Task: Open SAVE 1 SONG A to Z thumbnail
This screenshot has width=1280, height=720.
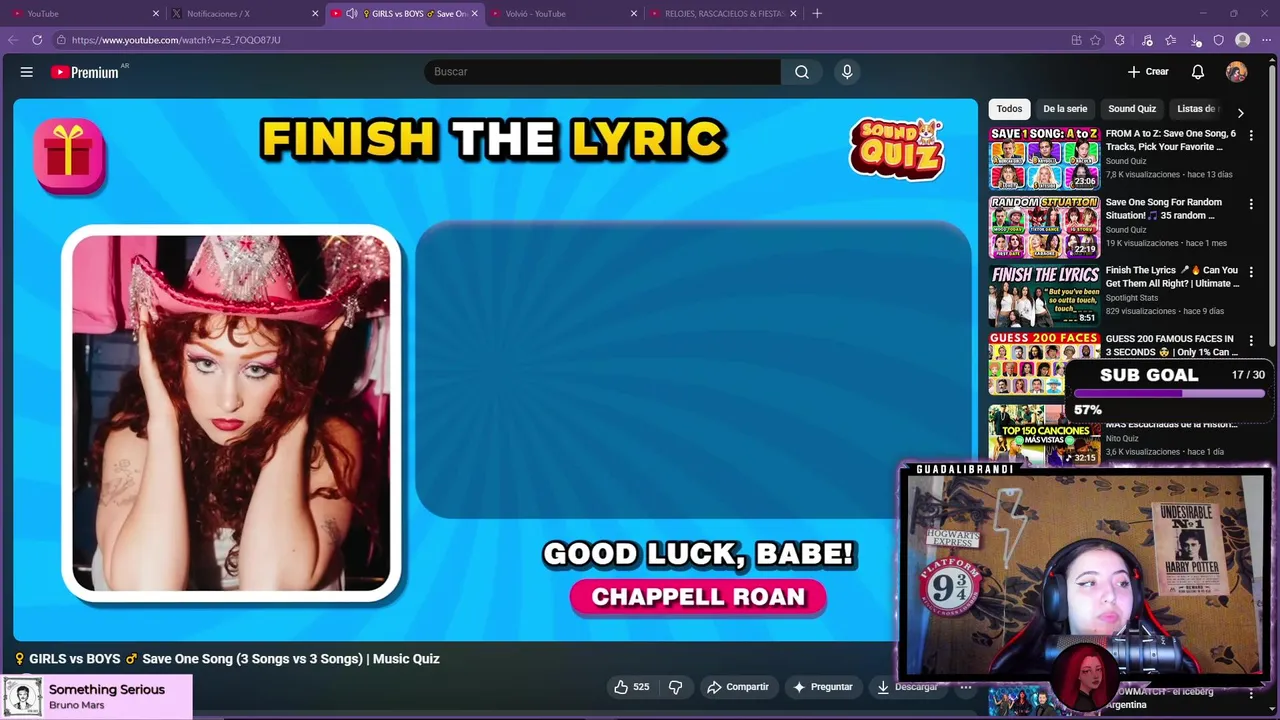Action: 1044,158
